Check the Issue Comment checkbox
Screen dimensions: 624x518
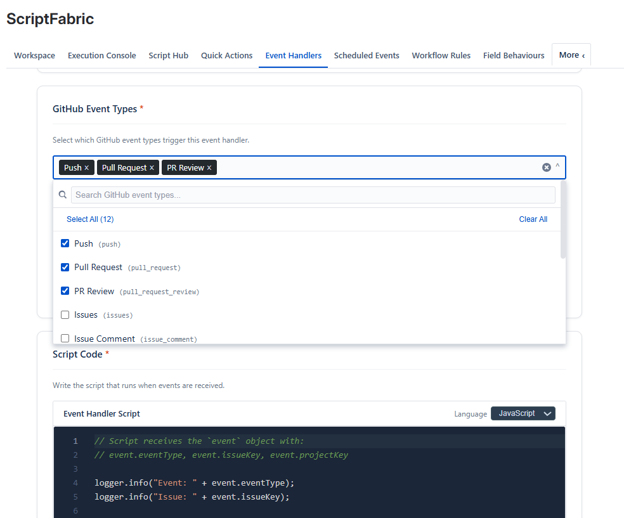[x=65, y=339]
